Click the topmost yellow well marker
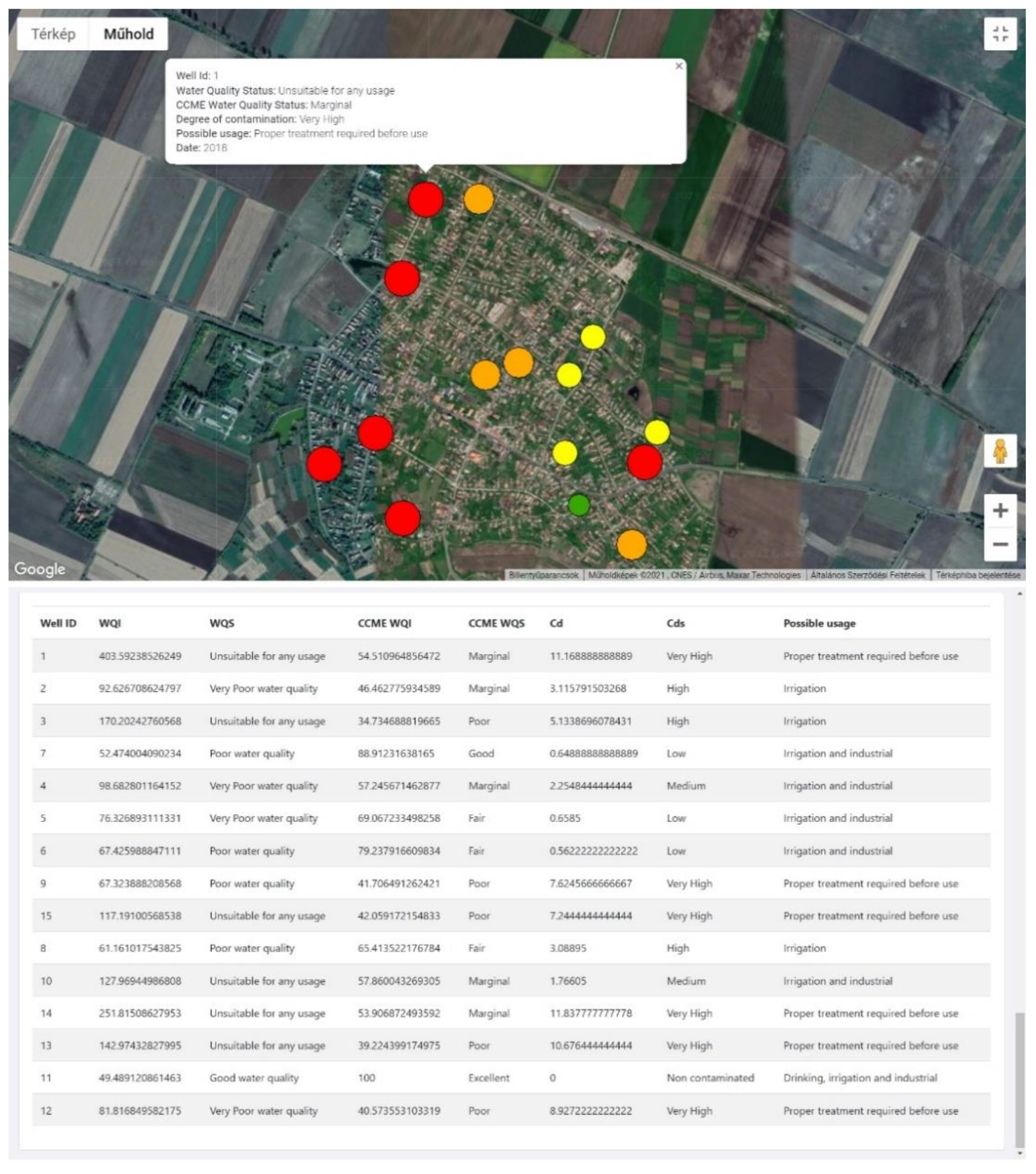The image size is (1036, 1174). (x=593, y=337)
